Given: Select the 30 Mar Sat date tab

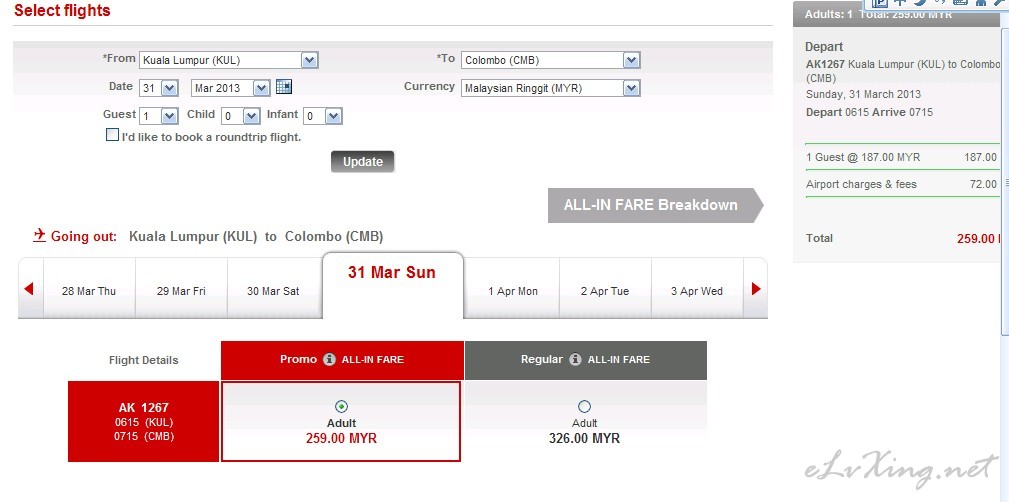Looking at the screenshot, I should click(x=273, y=289).
